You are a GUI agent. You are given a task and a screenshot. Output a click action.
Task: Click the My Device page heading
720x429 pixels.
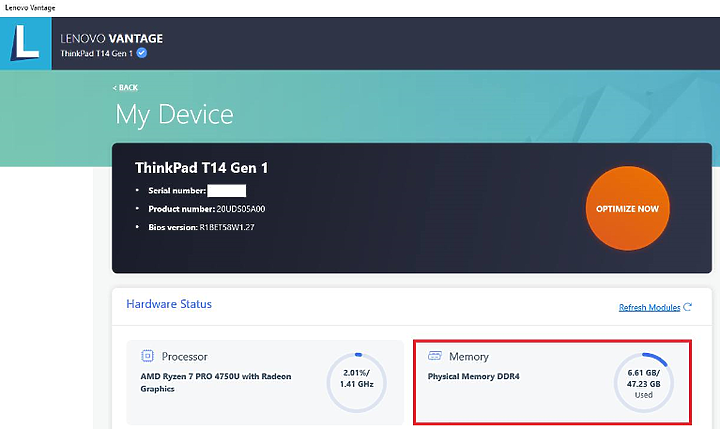click(x=174, y=115)
